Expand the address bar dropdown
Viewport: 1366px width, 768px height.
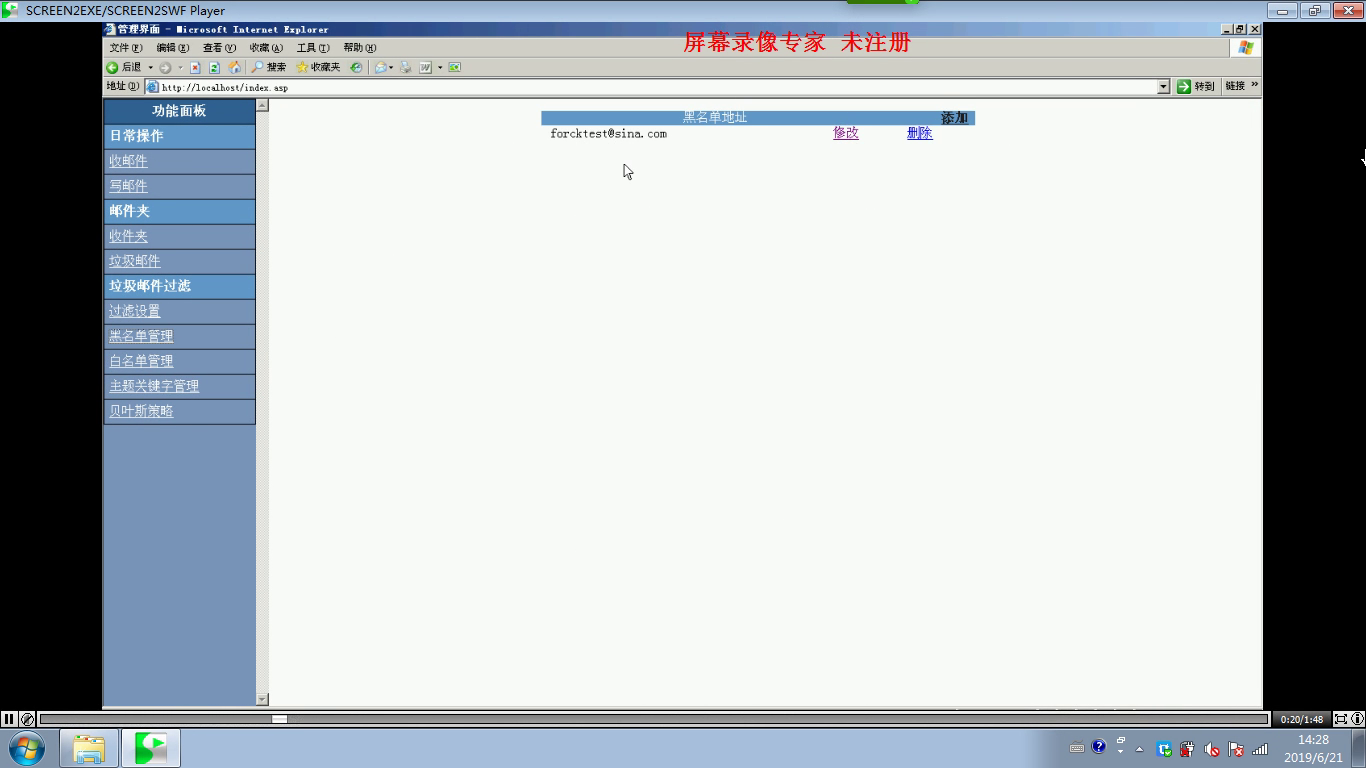[1163, 87]
